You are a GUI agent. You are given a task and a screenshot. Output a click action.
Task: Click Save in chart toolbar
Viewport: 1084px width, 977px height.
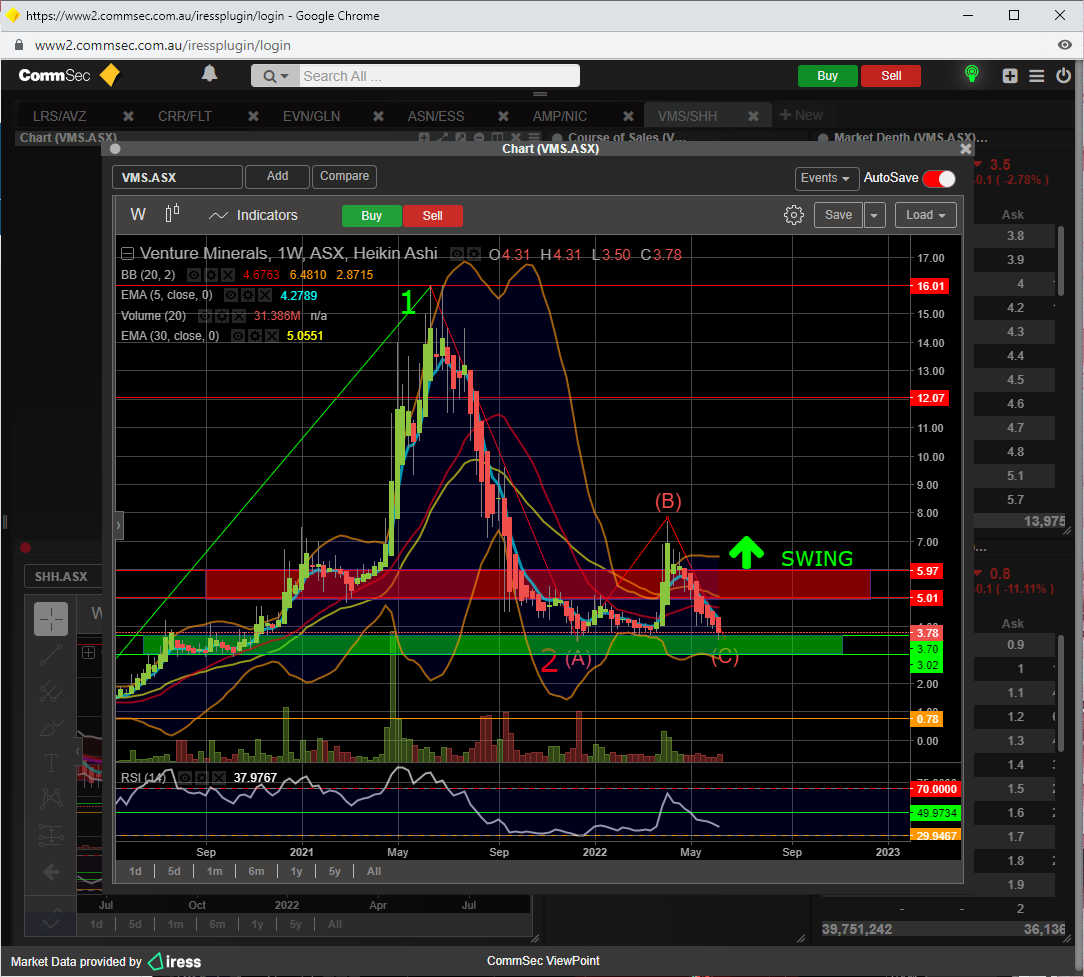(839, 215)
